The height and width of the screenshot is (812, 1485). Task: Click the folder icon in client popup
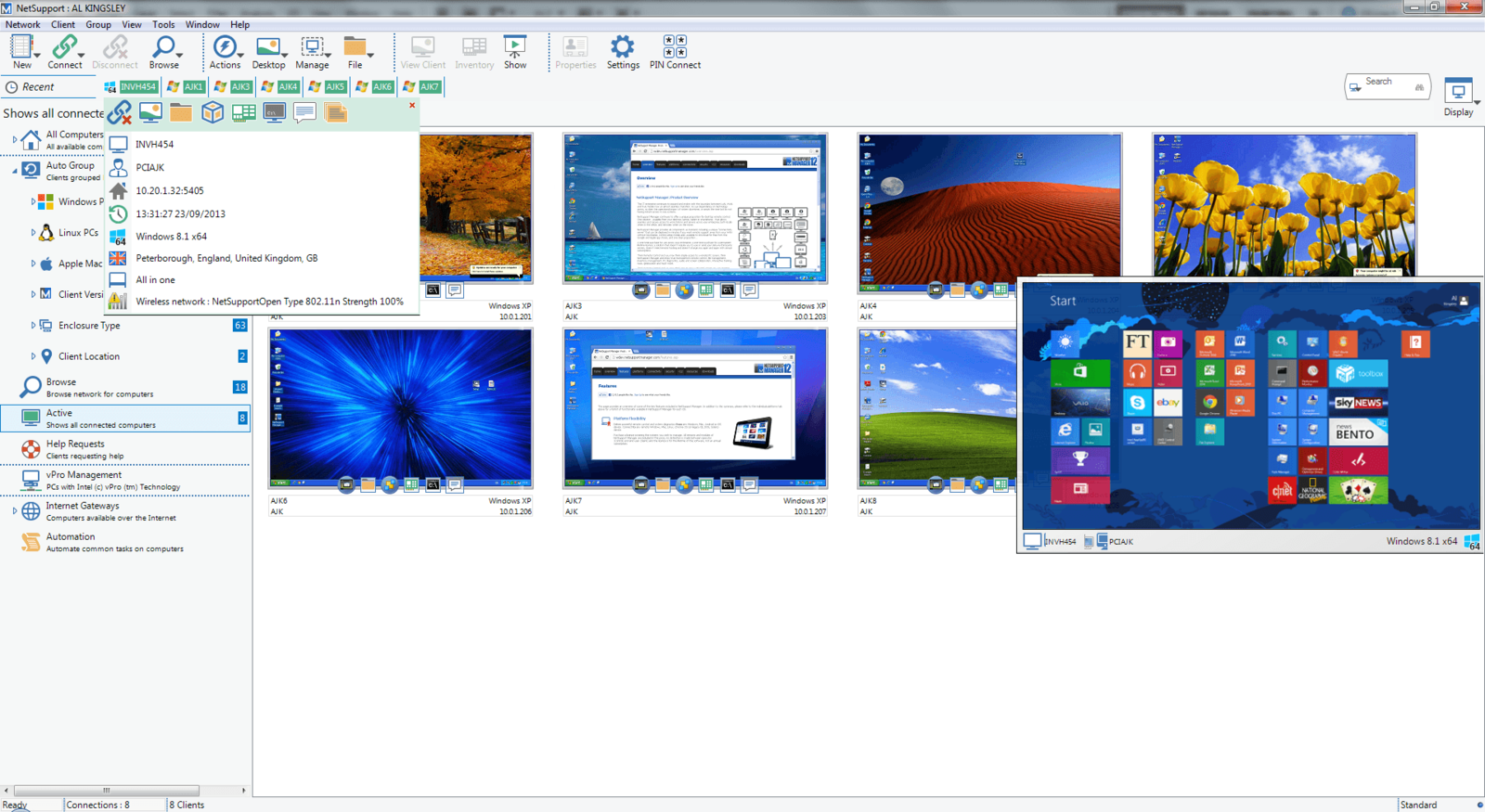pos(181,113)
